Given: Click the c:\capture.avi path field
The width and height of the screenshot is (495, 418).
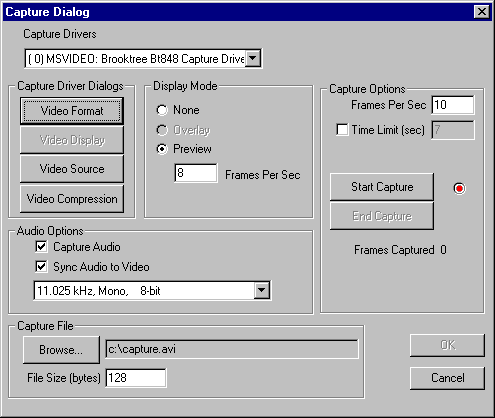Looking at the screenshot, I should 232,349.
